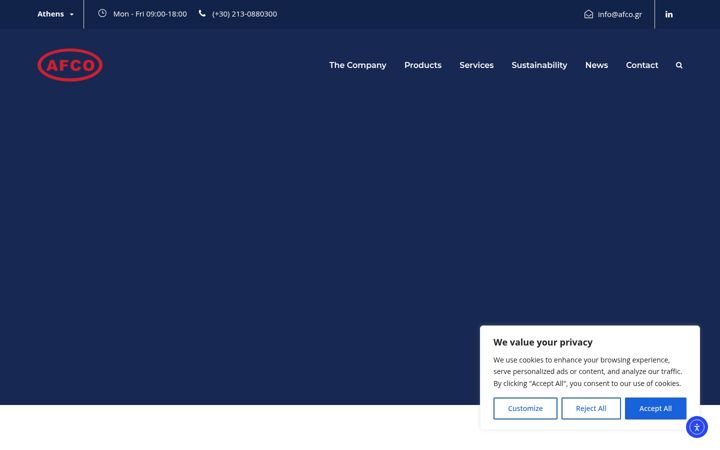The width and height of the screenshot is (720, 450).
Task: Go to homepage via the AFCO logo
Action: 70,65
